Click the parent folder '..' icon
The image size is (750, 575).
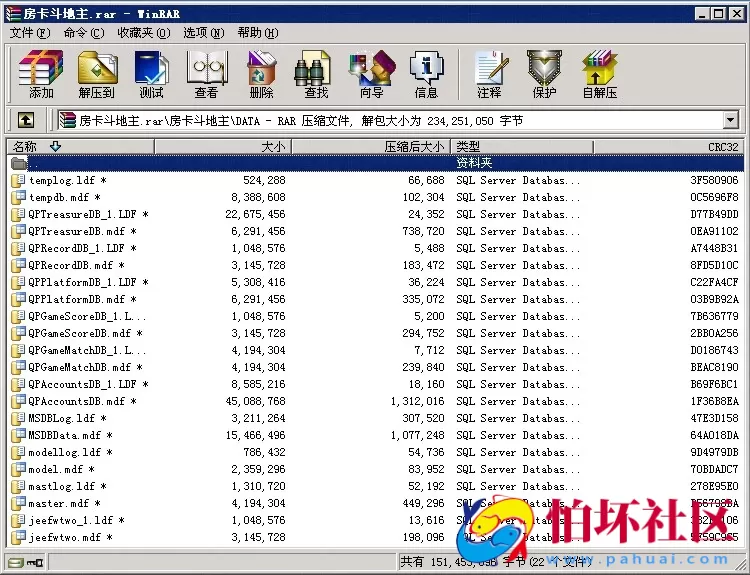click(19, 163)
